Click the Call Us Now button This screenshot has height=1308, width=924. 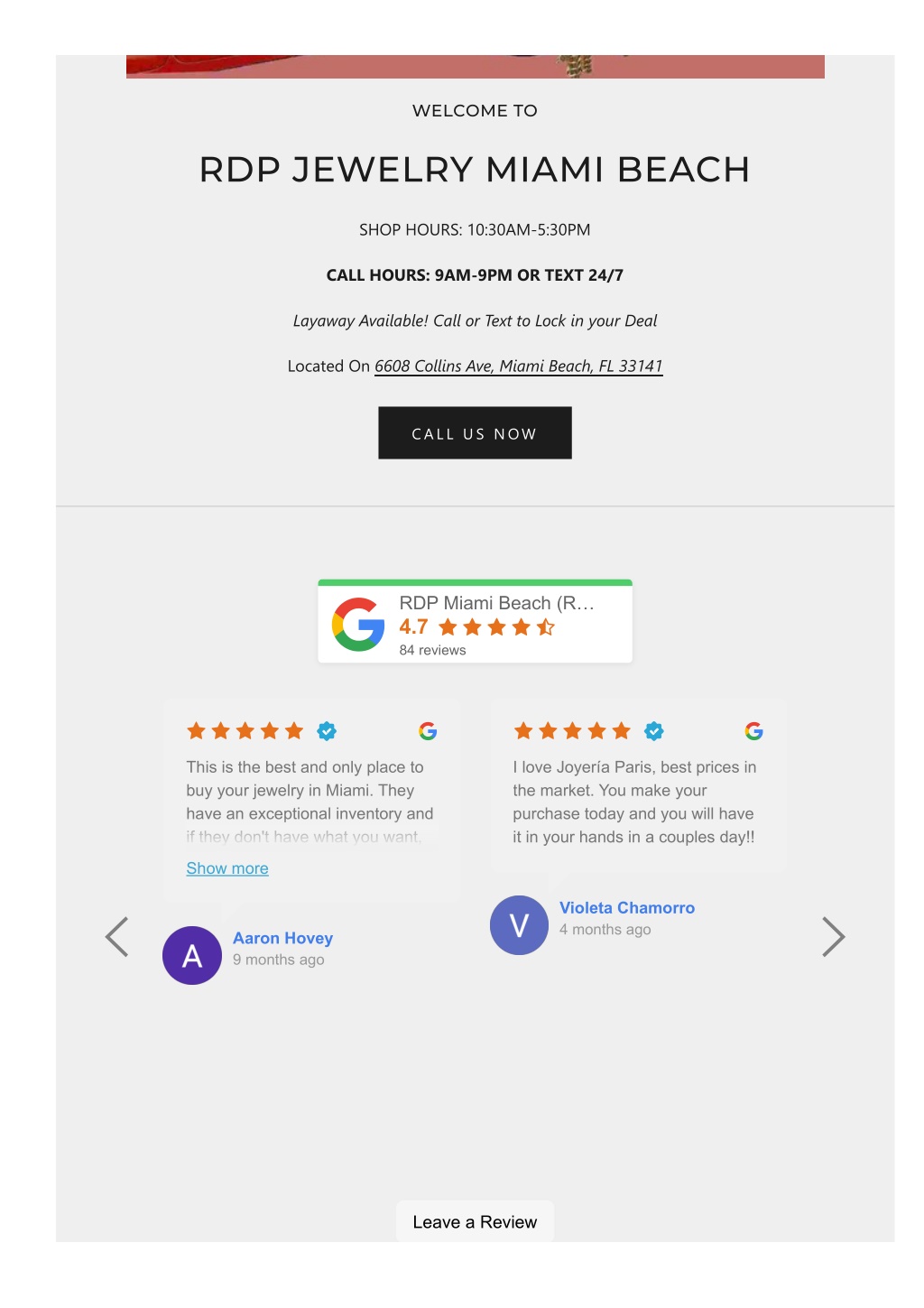point(475,433)
